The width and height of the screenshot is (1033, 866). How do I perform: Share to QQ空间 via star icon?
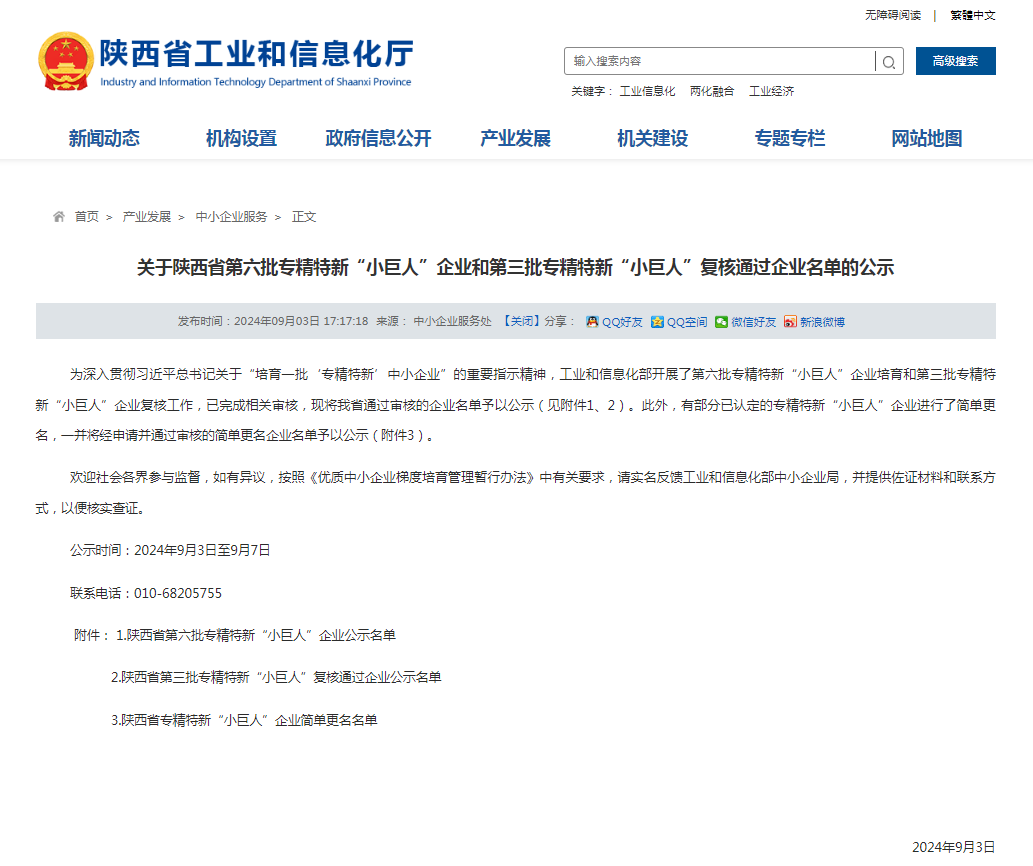tap(657, 322)
